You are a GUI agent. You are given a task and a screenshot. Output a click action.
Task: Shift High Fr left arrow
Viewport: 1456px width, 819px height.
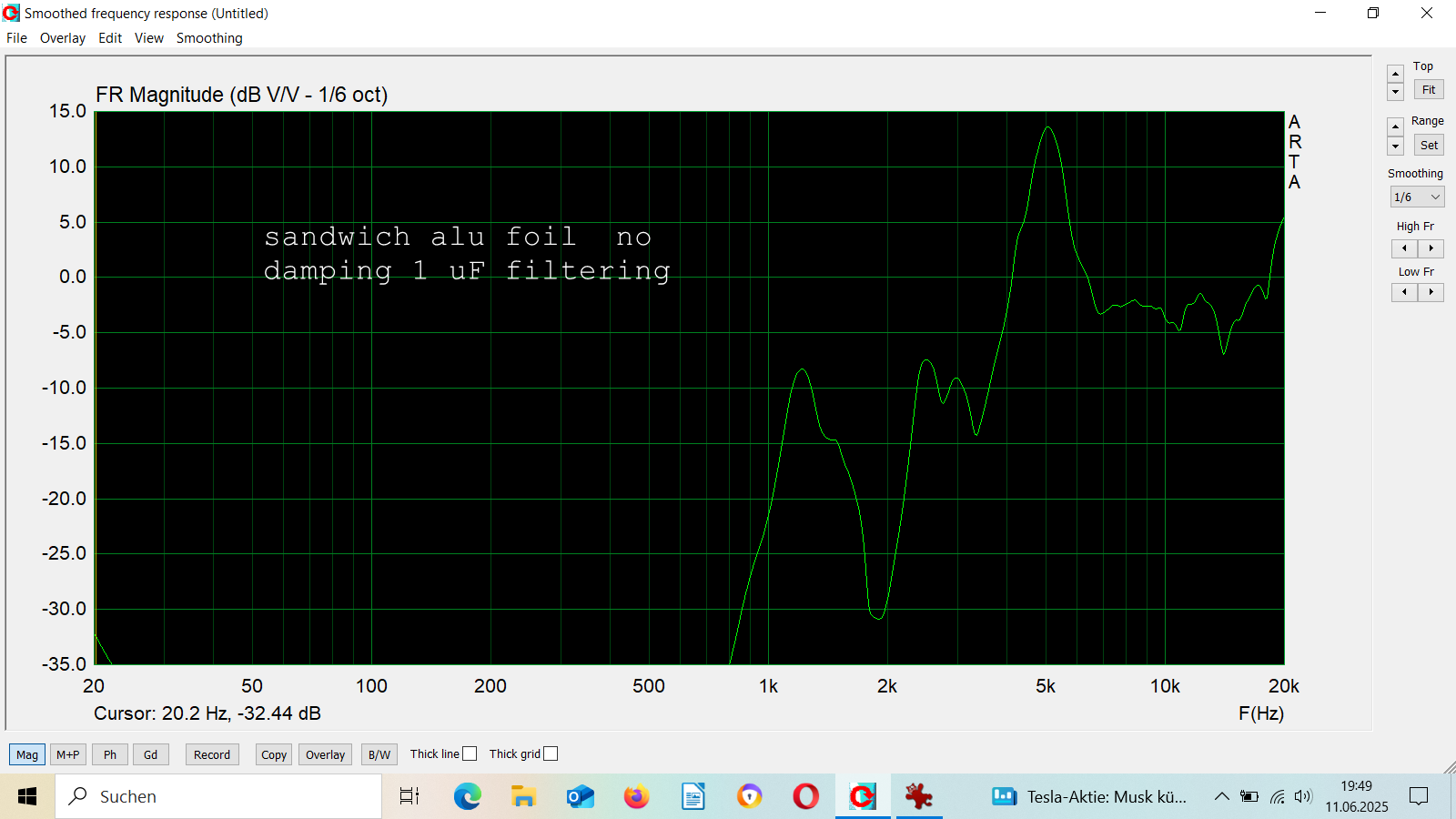(1404, 248)
